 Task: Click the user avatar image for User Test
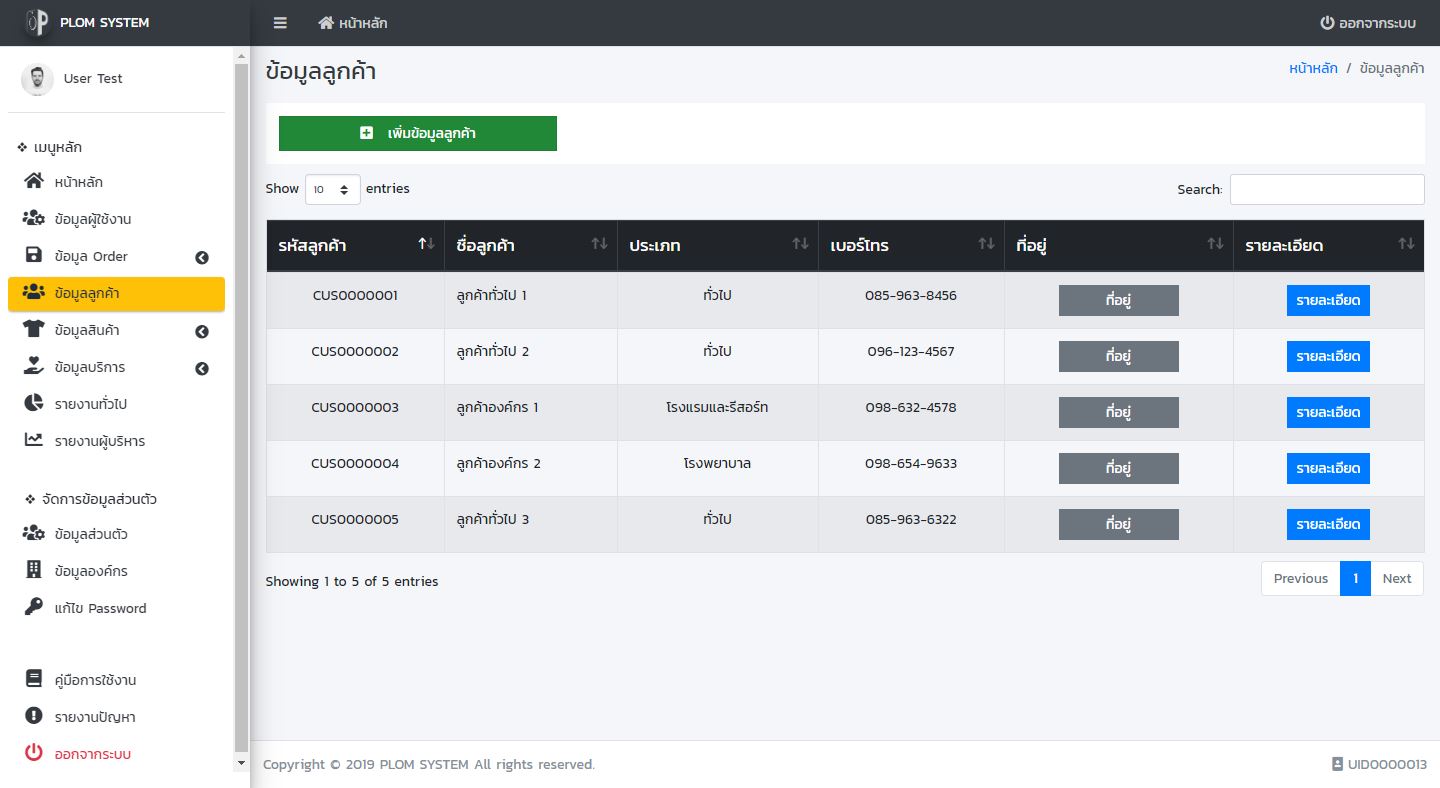(x=37, y=79)
